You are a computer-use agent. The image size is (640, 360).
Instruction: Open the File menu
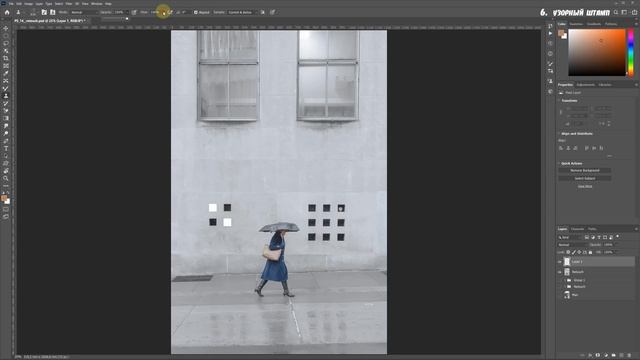(11, 4)
